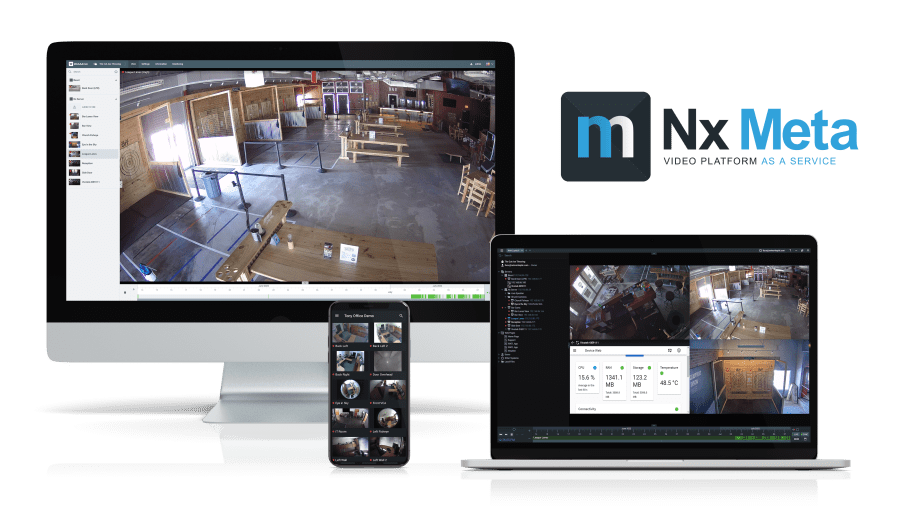The width and height of the screenshot is (900, 506).
Task: Click the Nx Meta logo
Action: [x=709, y=137]
